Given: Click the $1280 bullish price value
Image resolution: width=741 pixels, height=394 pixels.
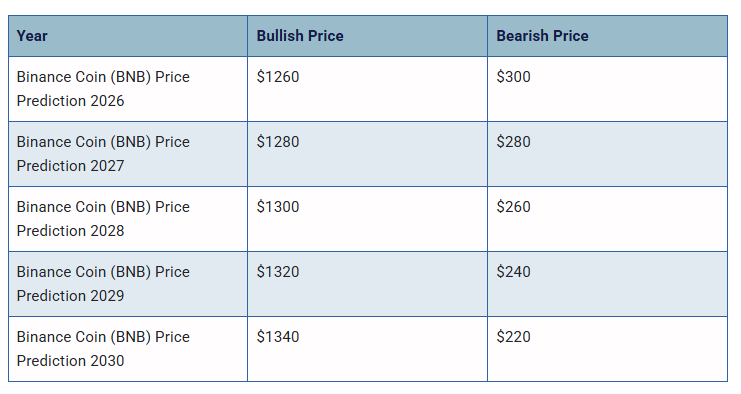Looking at the screenshot, I should pyautogui.click(x=278, y=142).
